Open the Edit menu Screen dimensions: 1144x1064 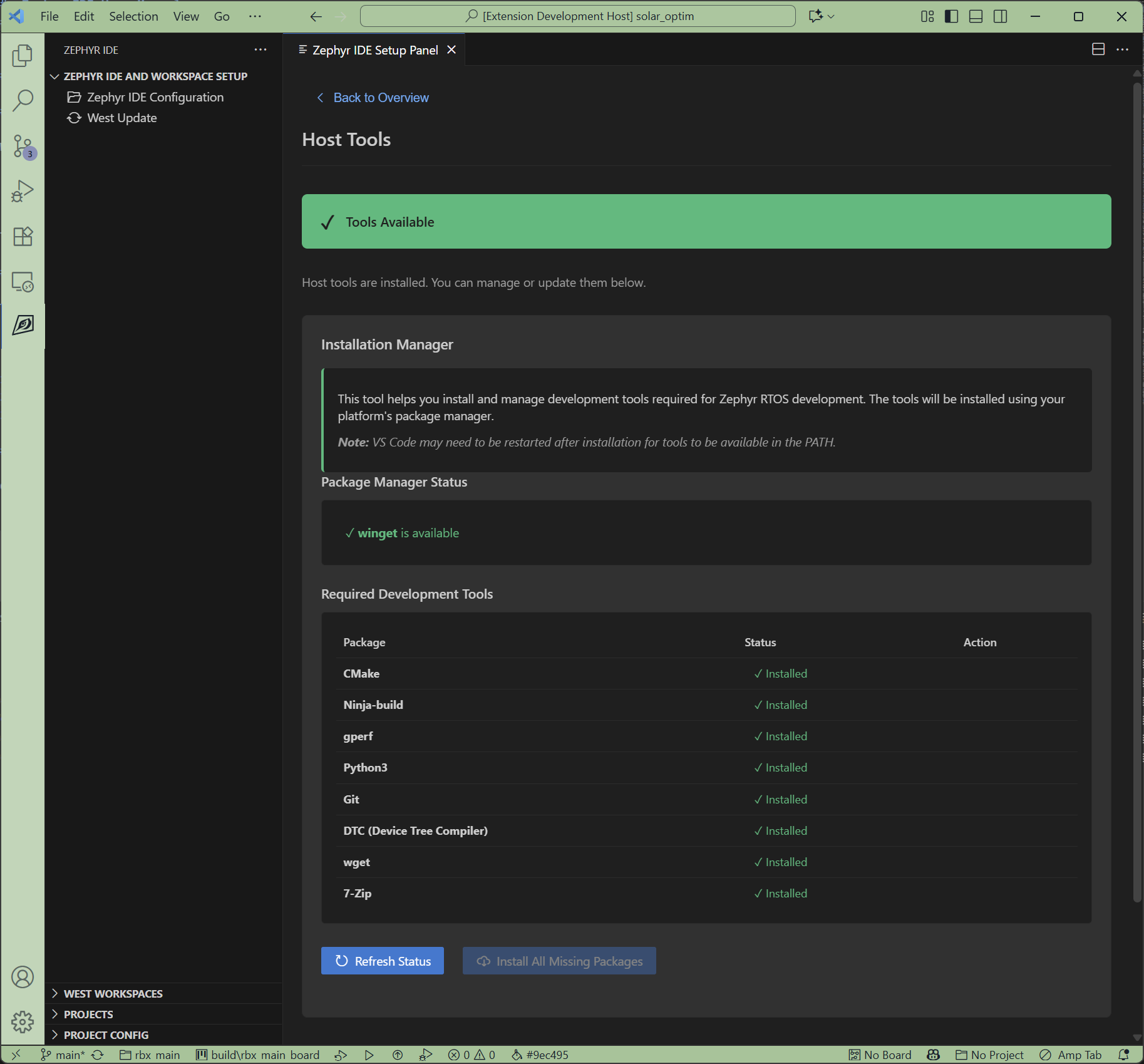84,16
